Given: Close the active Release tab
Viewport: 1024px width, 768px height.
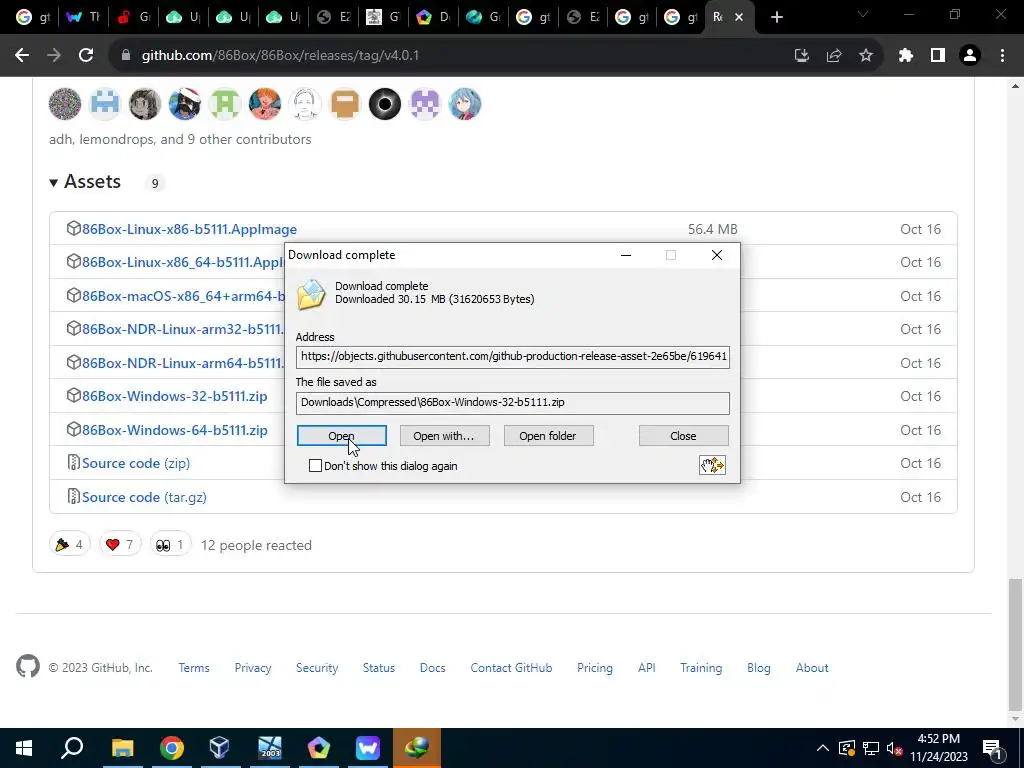Looking at the screenshot, I should click(x=739, y=17).
